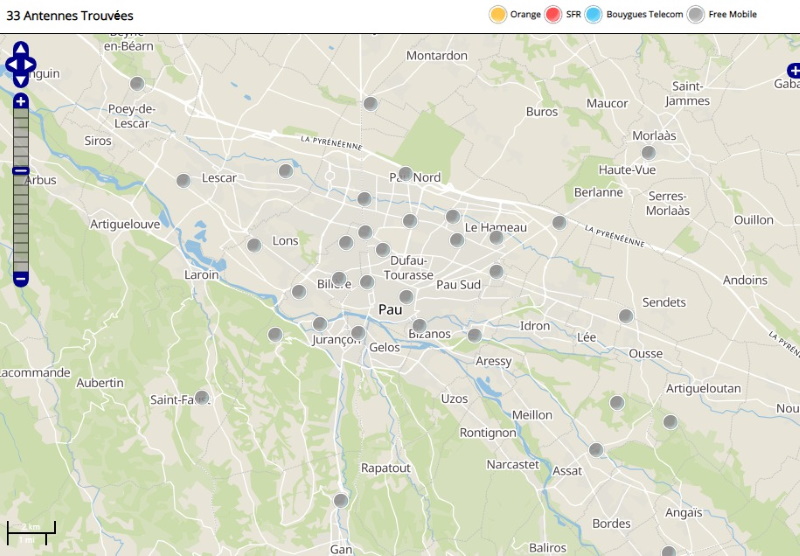Click the '33 Antennes Trouvées' heading
The image size is (800, 556).
click(70, 16)
